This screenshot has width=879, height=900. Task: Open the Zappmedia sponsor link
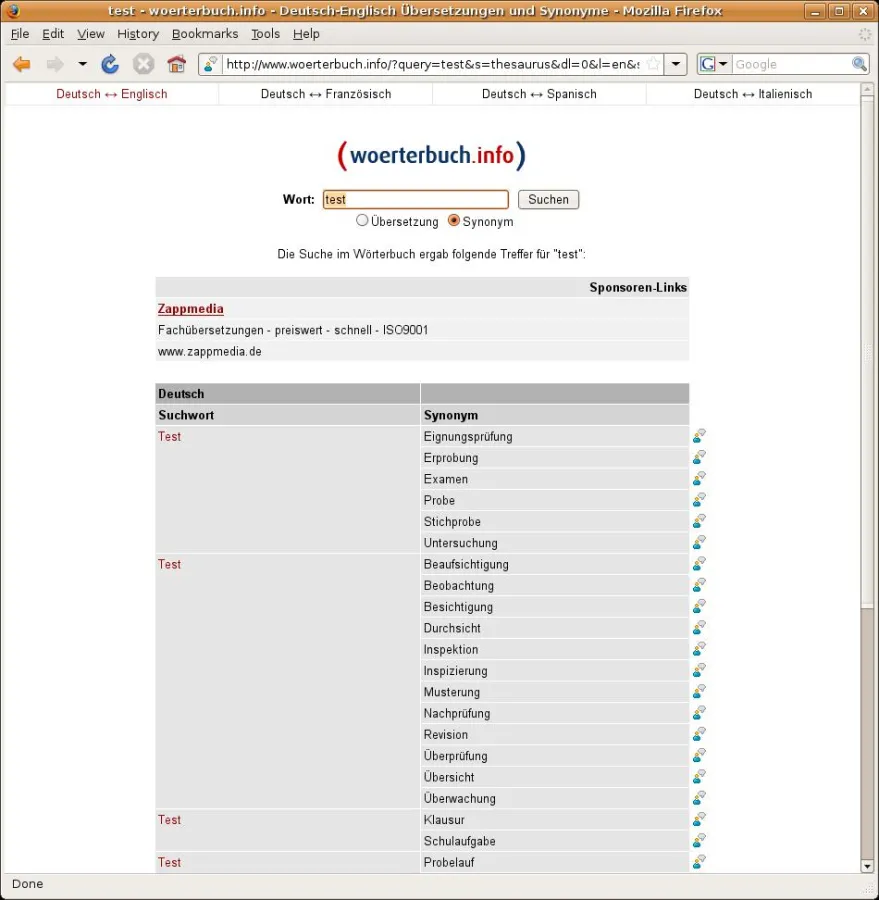pyautogui.click(x=190, y=308)
